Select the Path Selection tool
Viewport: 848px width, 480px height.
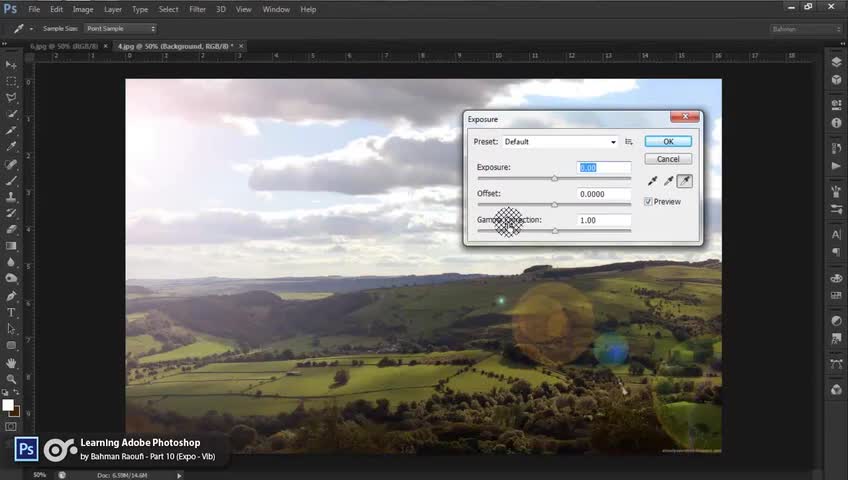(x=11, y=329)
